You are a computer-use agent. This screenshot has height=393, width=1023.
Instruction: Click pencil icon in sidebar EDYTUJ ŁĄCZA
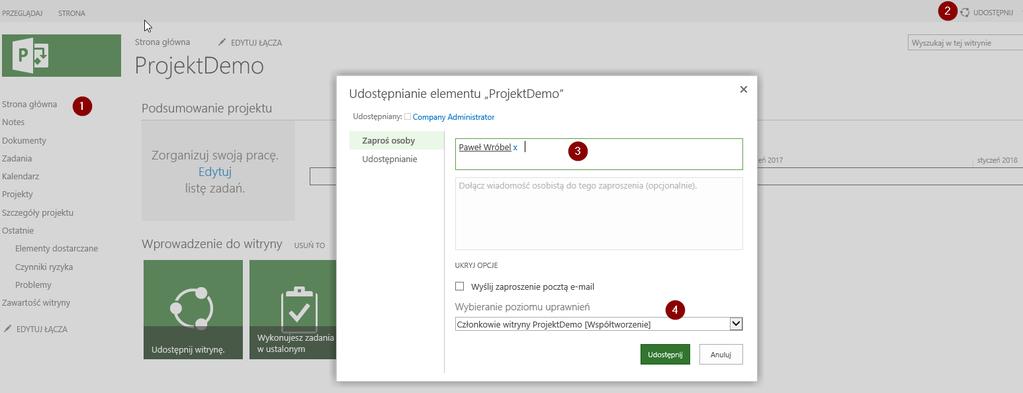click(7, 329)
